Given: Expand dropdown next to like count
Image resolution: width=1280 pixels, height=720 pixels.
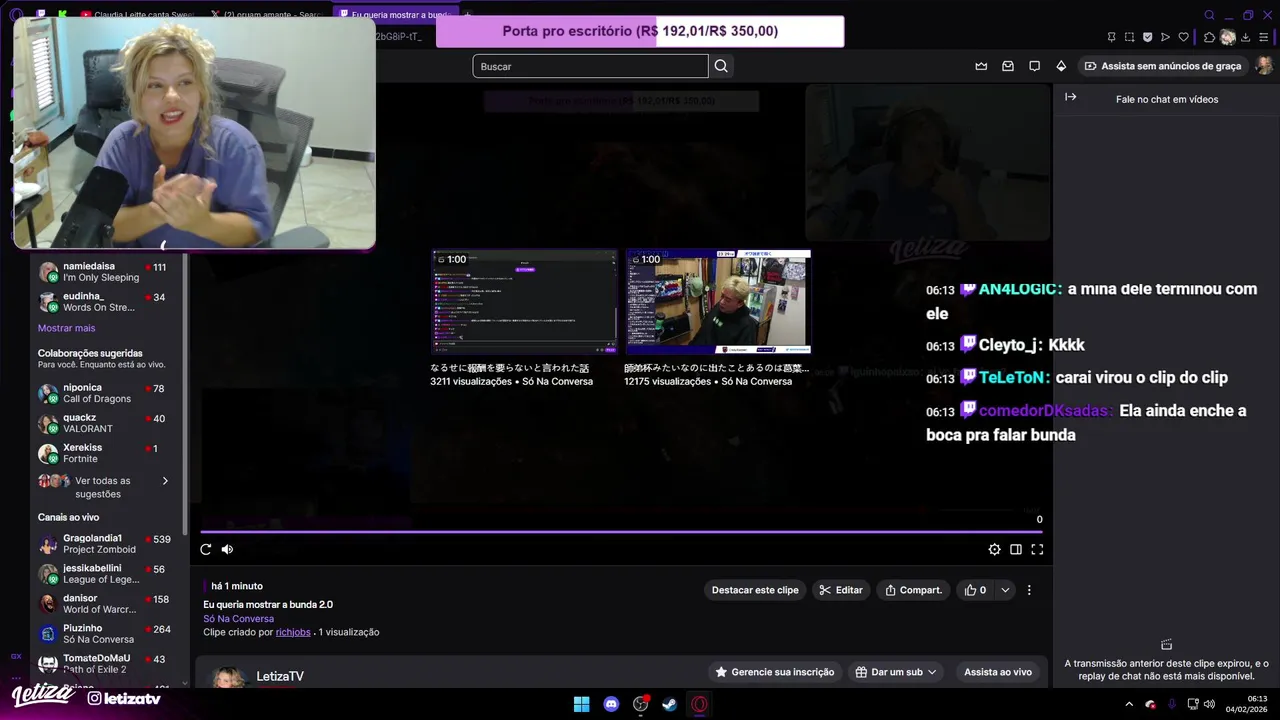Looking at the screenshot, I should point(1005,590).
